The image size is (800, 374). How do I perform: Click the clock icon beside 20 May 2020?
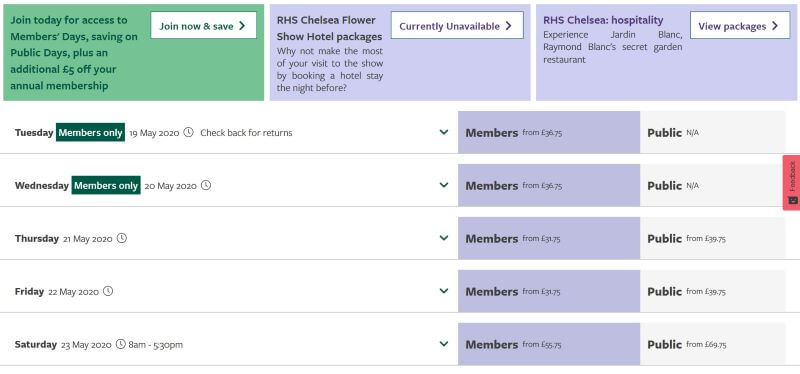206,185
